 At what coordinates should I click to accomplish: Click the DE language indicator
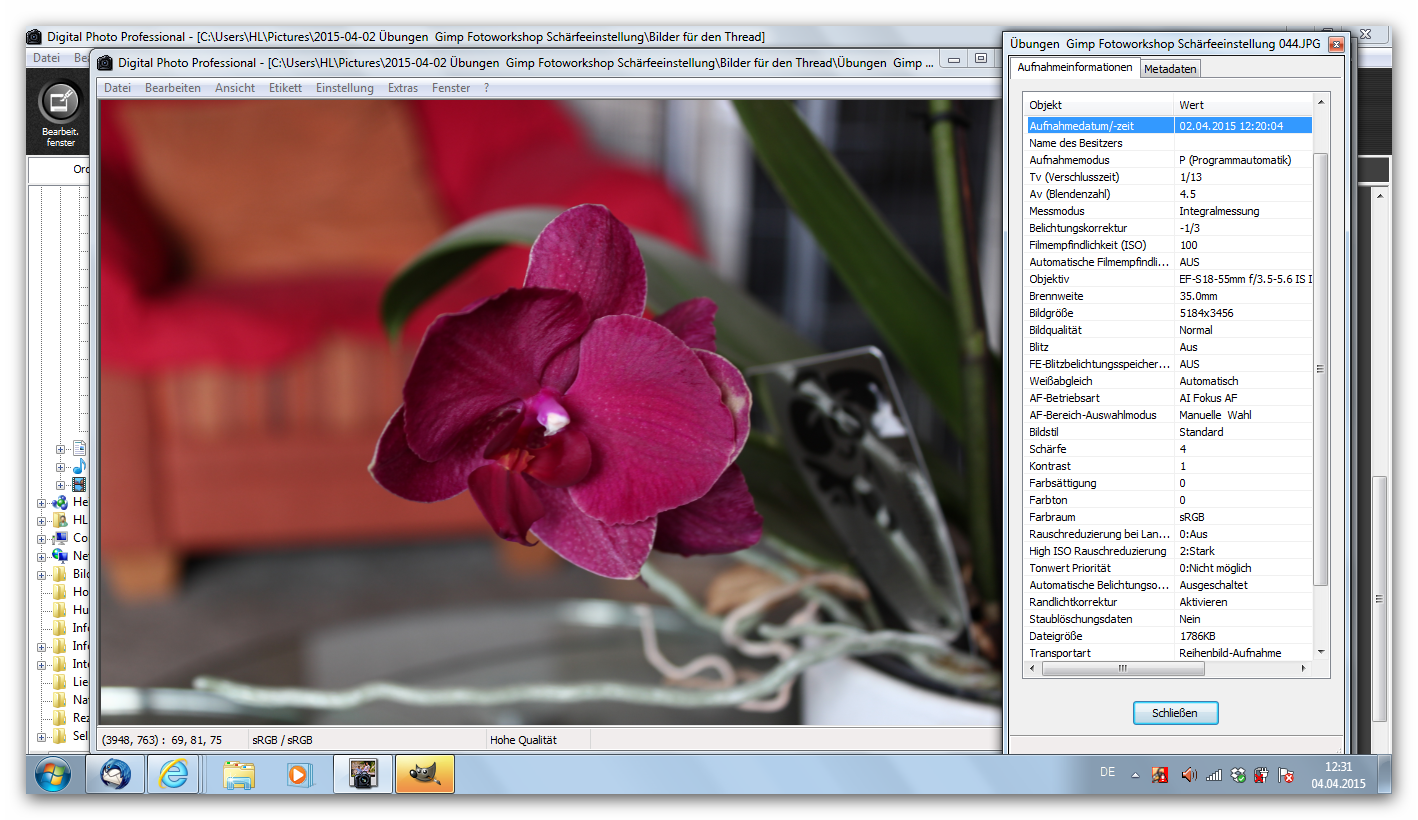tap(1107, 772)
